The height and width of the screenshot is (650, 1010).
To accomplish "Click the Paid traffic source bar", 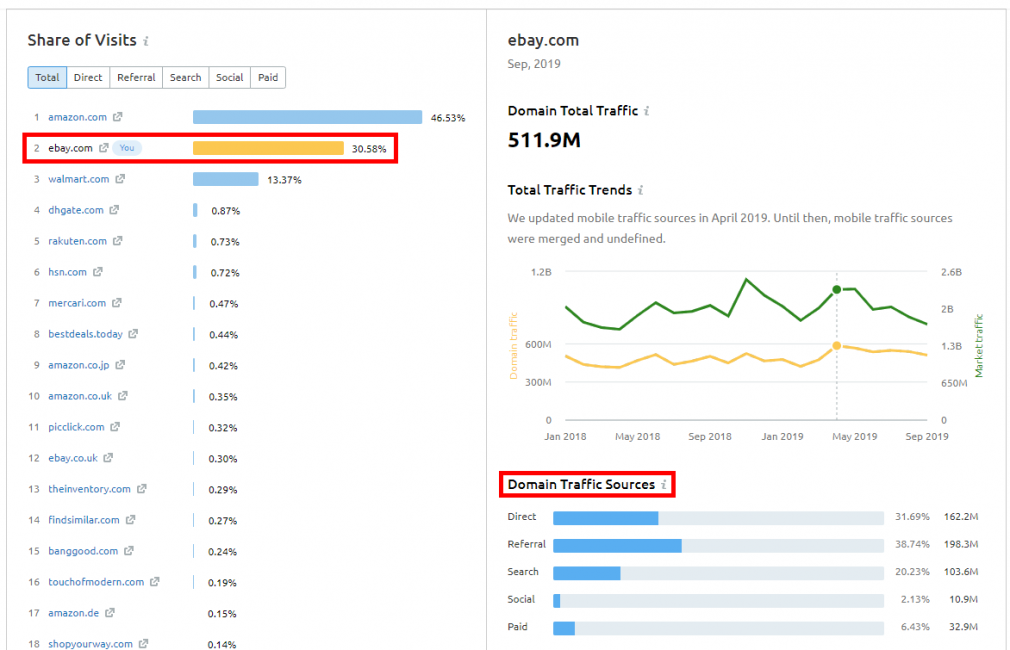I will tap(718, 627).
